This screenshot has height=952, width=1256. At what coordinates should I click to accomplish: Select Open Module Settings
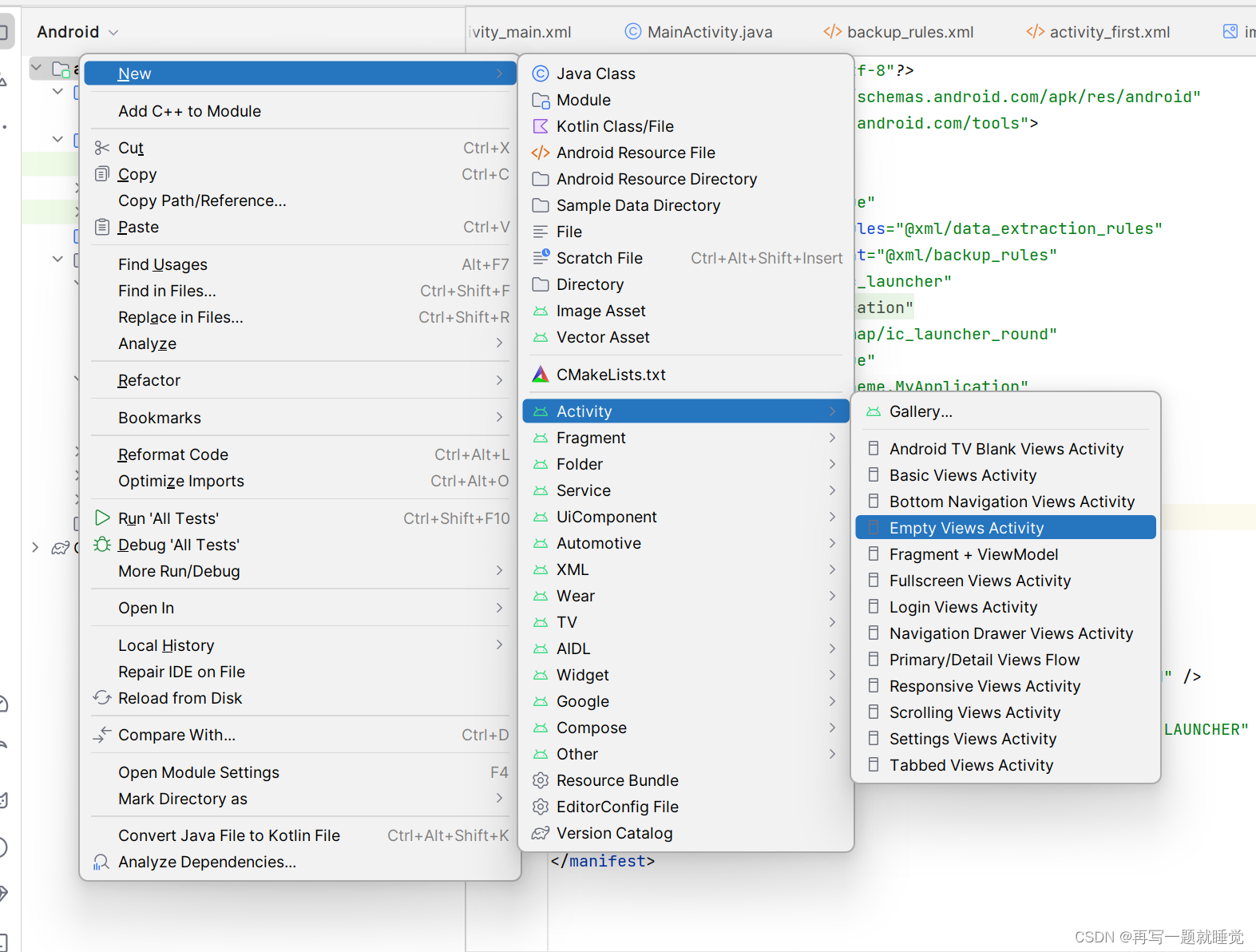coord(300,772)
